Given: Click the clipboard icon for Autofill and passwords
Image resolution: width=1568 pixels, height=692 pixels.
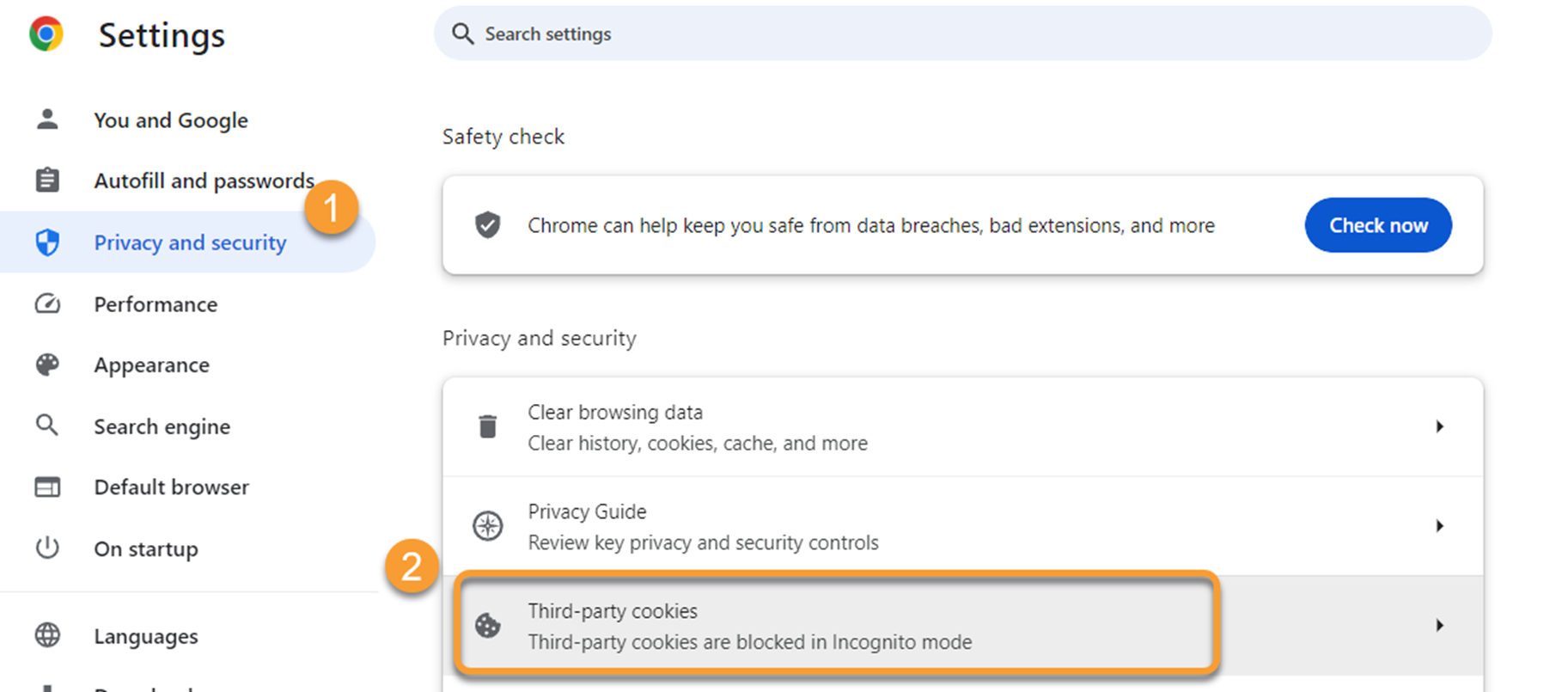Looking at the screenshot, I should click(x=47, y=181).
